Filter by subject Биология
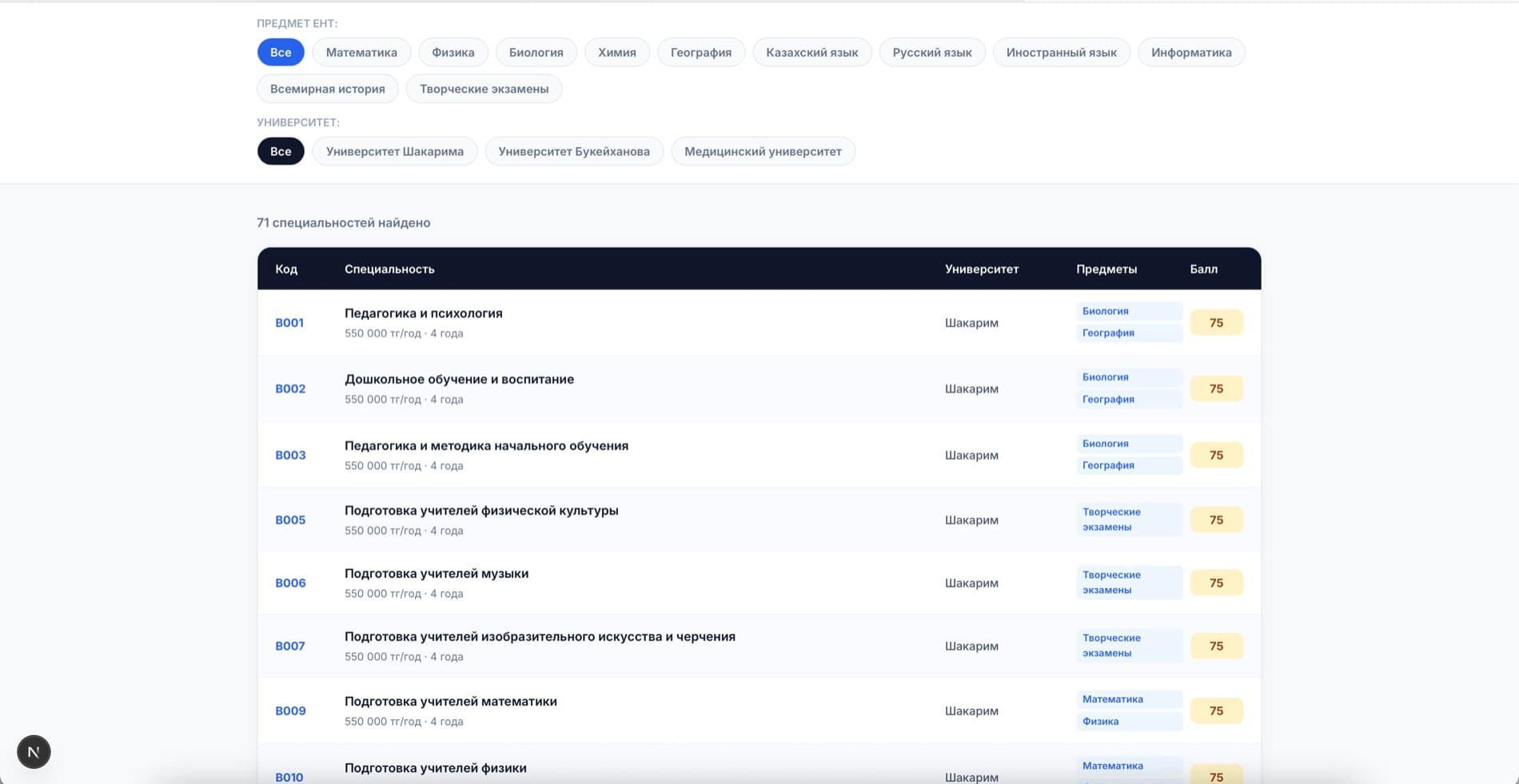Screen dimensions: 1519x784 (x=536, y=53)
